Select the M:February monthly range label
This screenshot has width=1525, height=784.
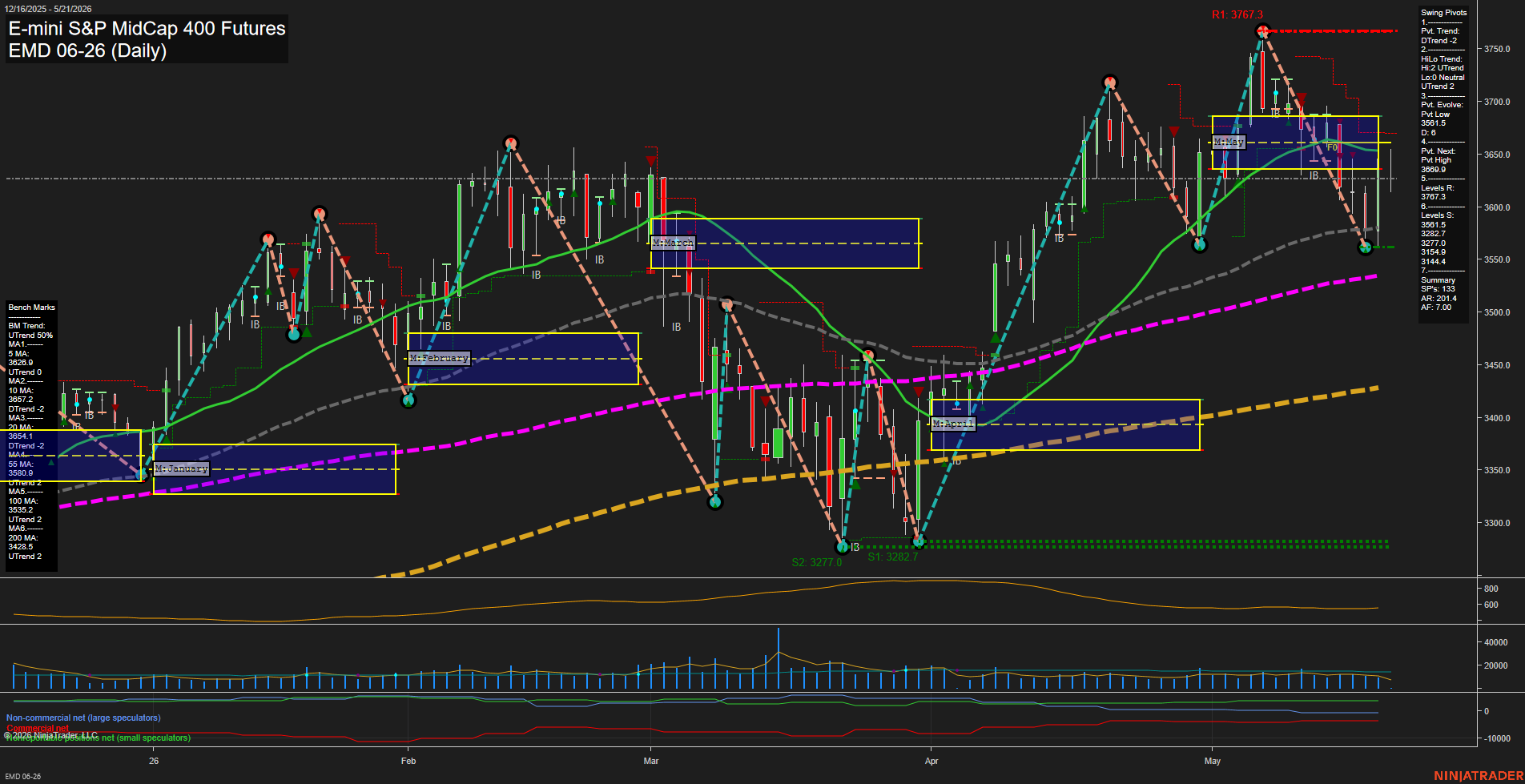pyautogui.click(x=439, y=358)
